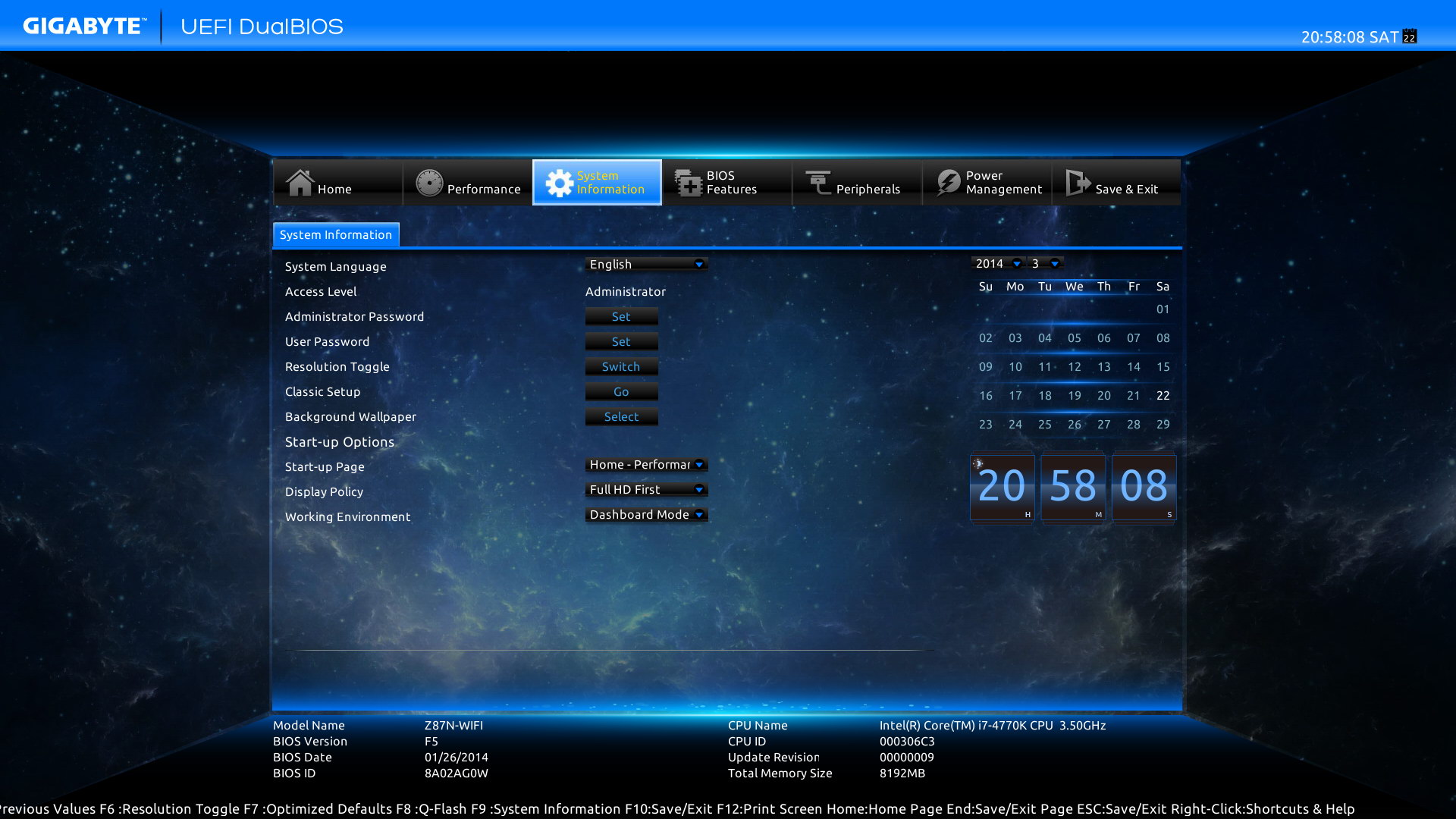Image resolution: width=1456 pixels, height=819 pixels.
Task: Click the Total Memory Size 8192MB
Action: pyautogui.click(x=902, y=773)
